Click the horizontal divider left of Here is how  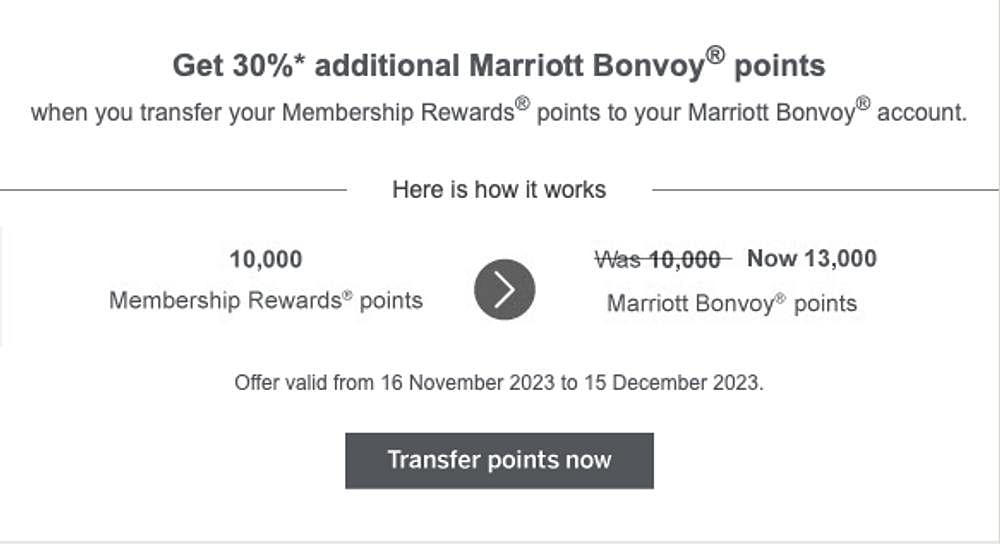pos(173,189)
